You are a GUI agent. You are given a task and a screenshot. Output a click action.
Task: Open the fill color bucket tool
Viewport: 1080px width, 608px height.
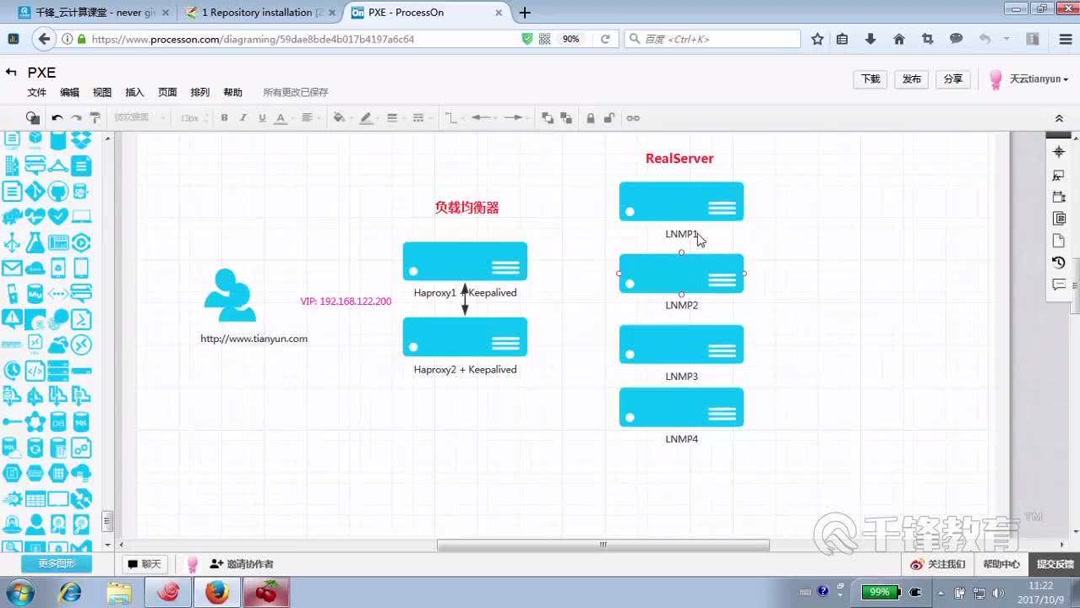340,117
